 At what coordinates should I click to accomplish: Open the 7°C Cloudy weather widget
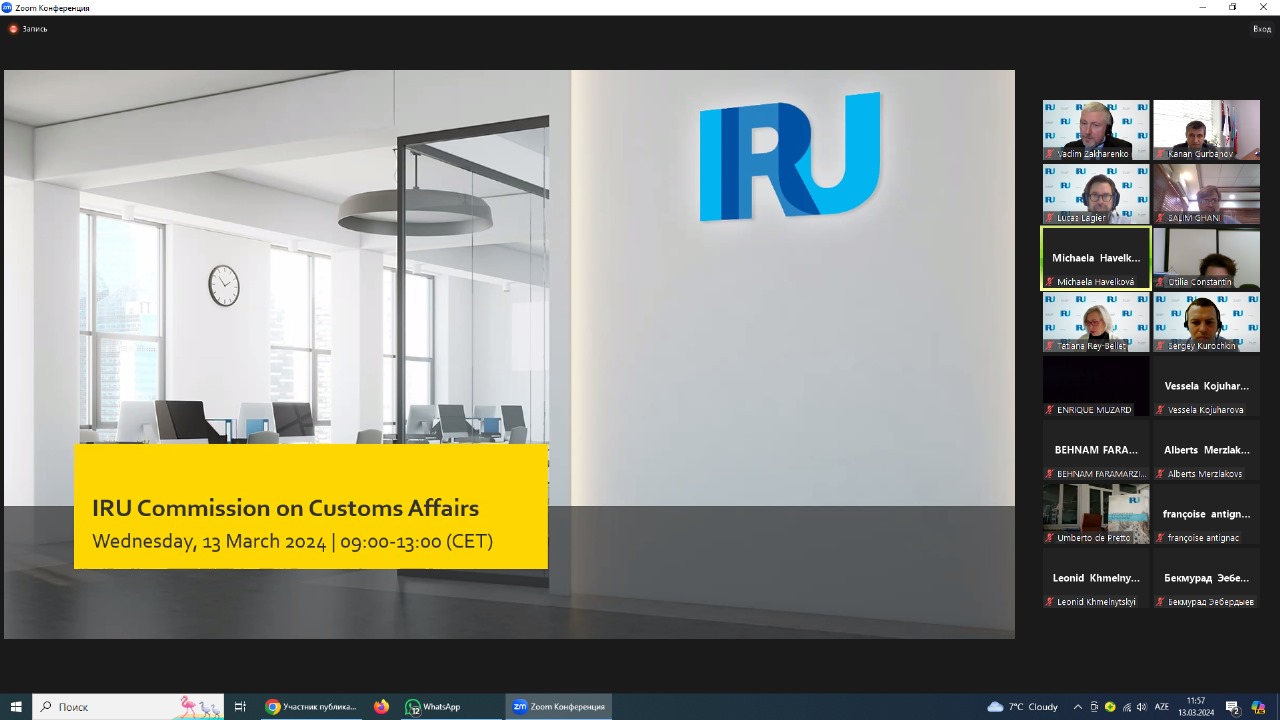(x=1023, y=707)
